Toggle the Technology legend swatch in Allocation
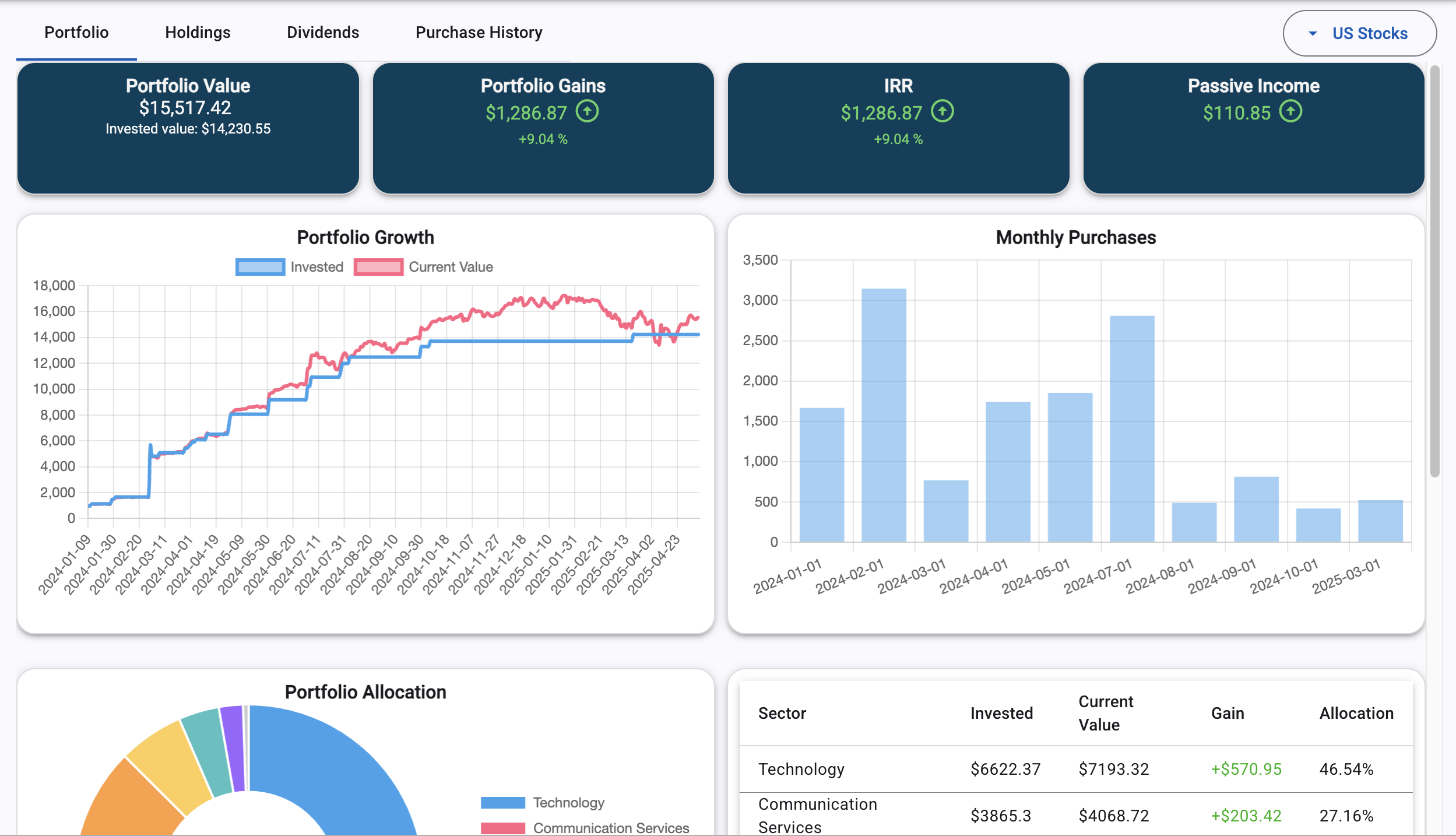 coord(502,803)
